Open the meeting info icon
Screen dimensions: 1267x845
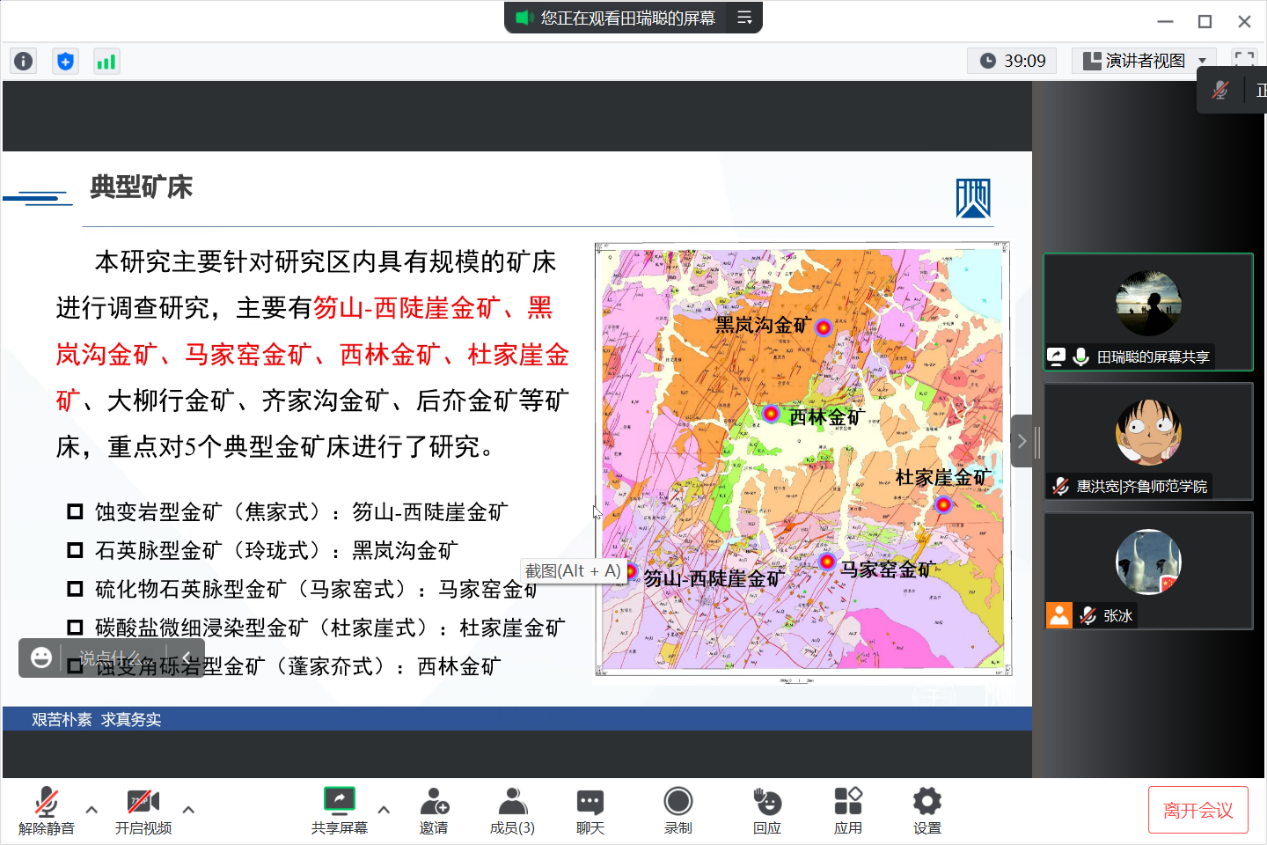(24, 61)
